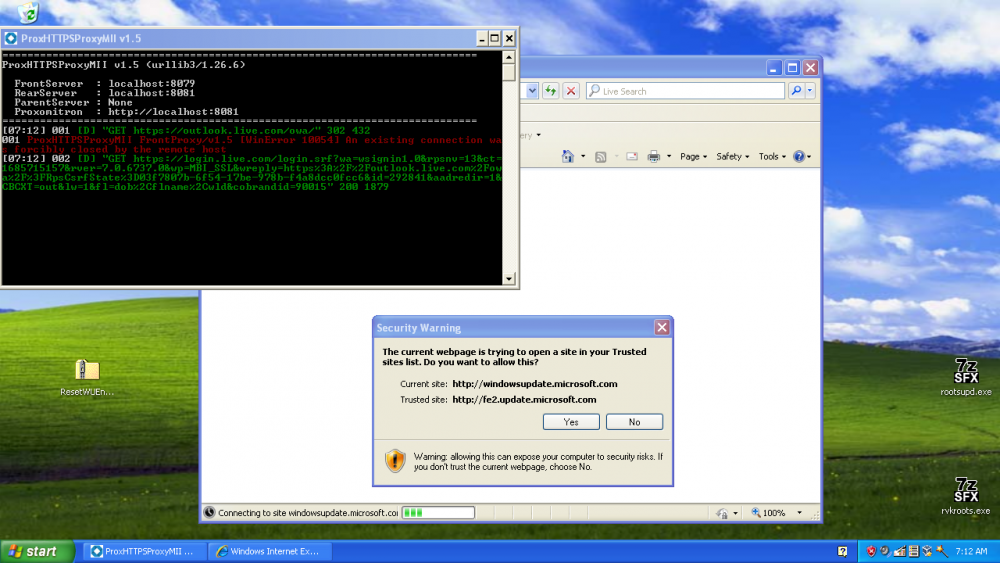Expand the partially hidden 'ery' toolbar dropdown
The height and width of the screenshot is (563, 1000).
[x=538, y=135]
